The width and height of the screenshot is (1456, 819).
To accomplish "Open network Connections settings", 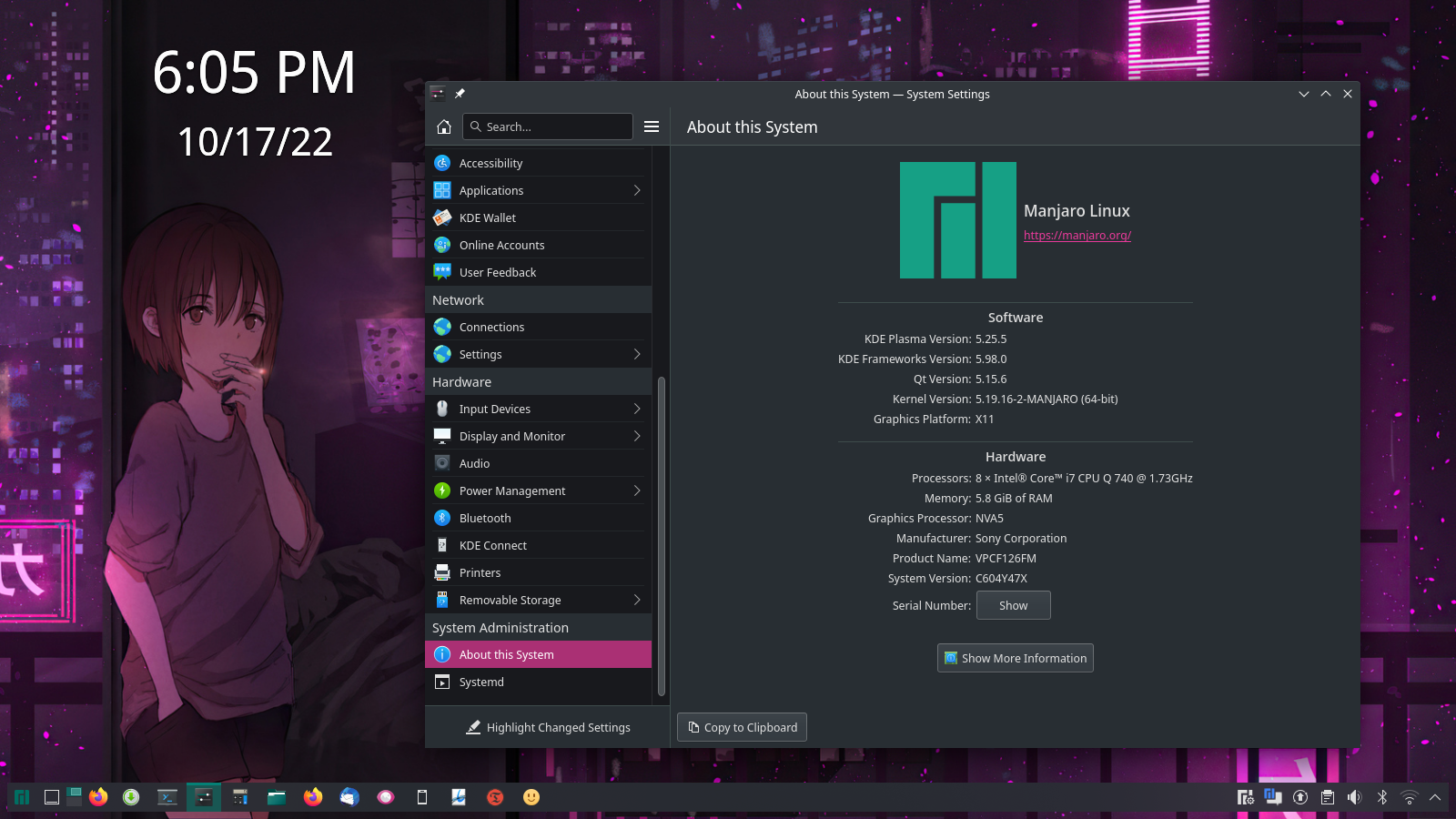I will (538, 327).
